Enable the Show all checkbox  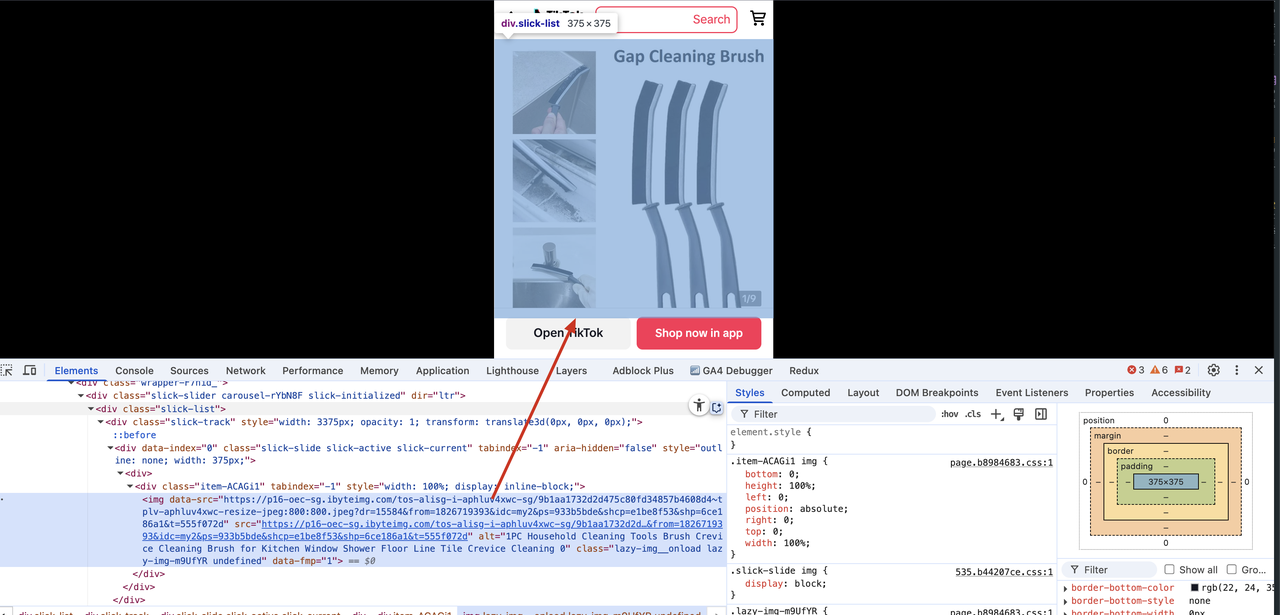click(x=1169, y=570)
